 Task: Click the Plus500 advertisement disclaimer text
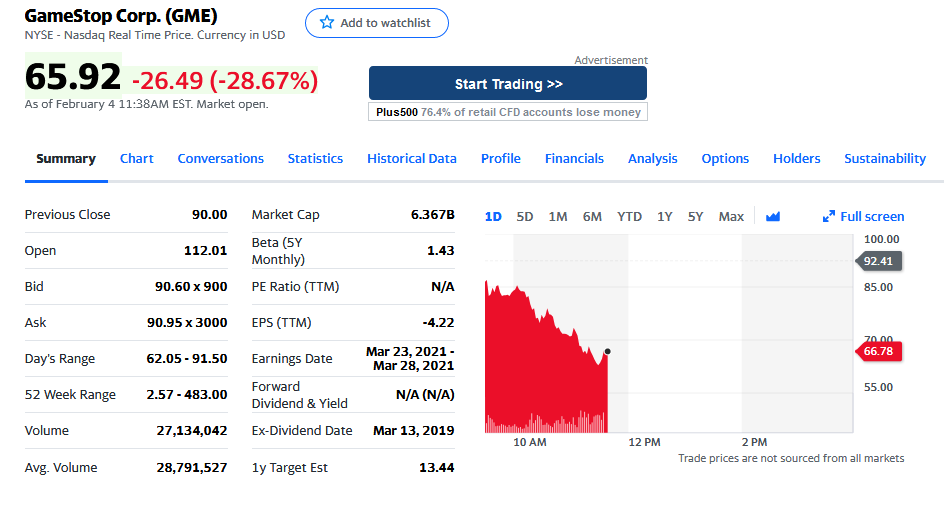pyautogui.click(x=508, y=112)
